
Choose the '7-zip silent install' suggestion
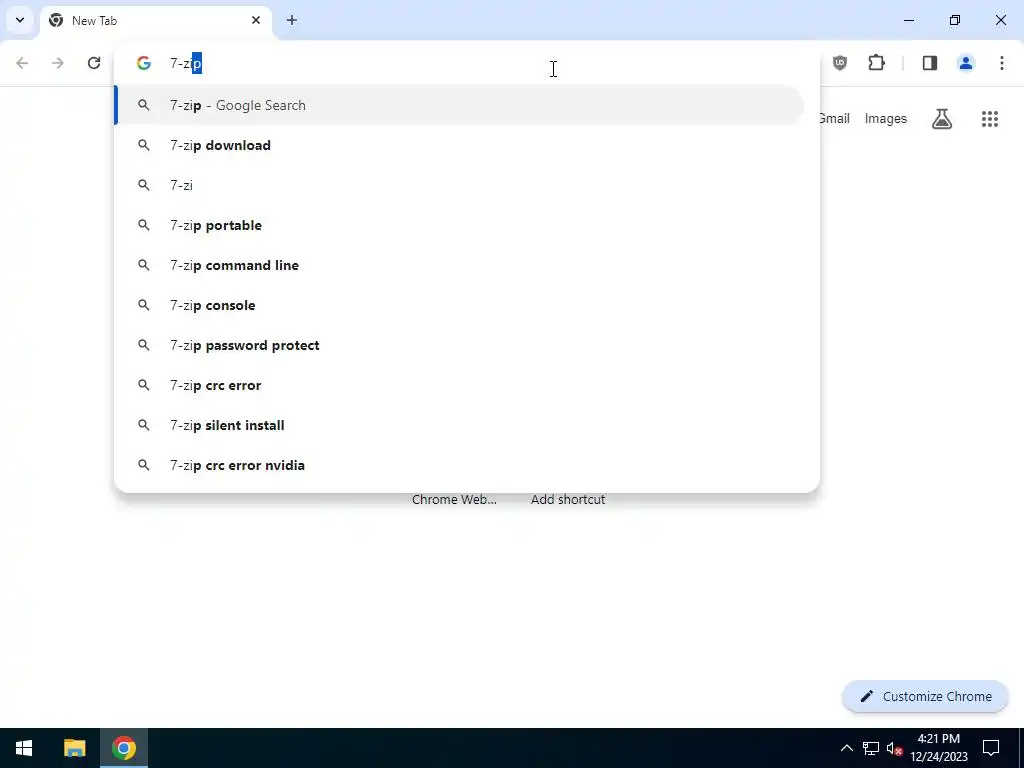[460, 425]
